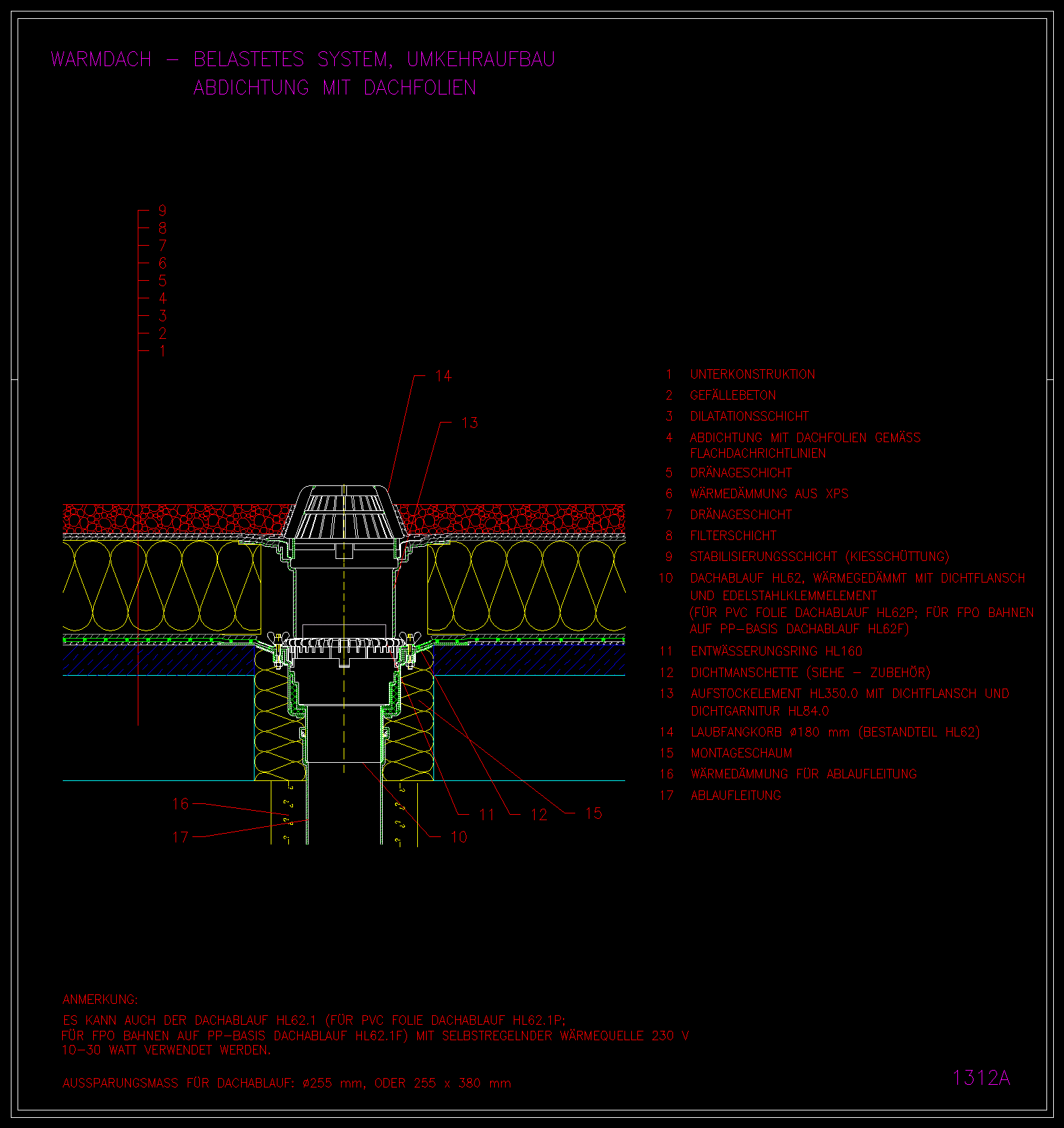1064x1128 pixels.
Task: Select the 'ANMERKUNG:' heading
Action: [100, 1000]
